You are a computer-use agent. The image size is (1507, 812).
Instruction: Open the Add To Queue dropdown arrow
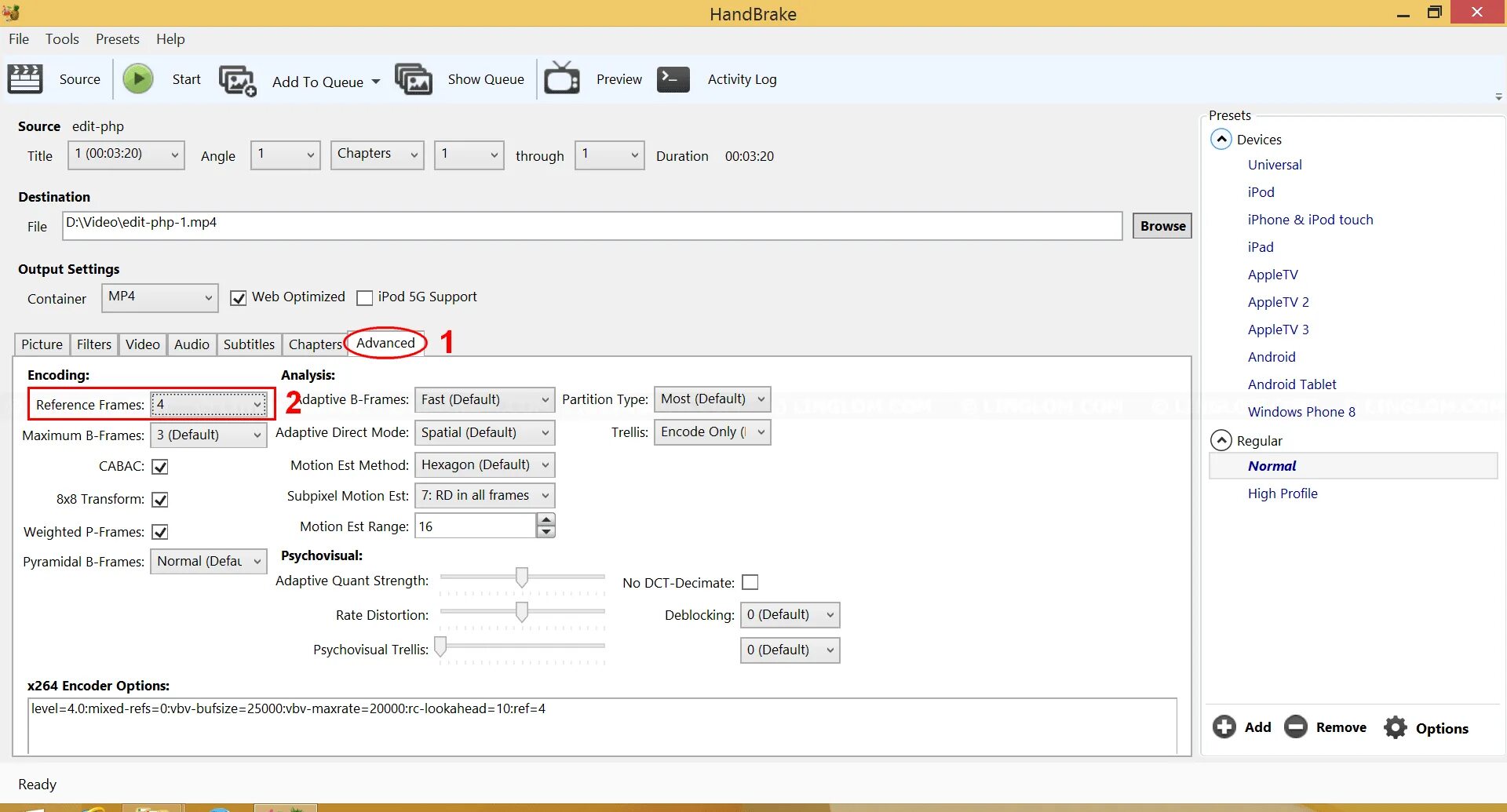pyautogui.click(x=376, y=82)
